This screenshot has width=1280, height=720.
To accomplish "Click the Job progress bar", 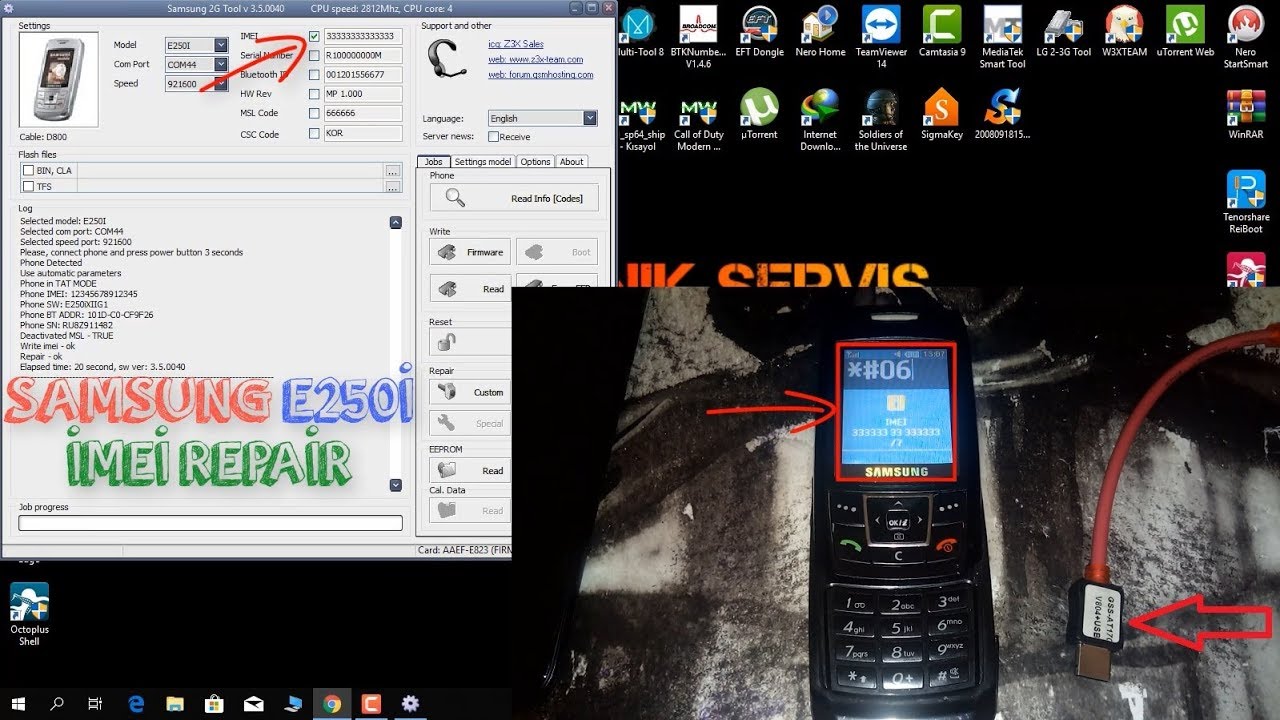I will coord(210,523).
